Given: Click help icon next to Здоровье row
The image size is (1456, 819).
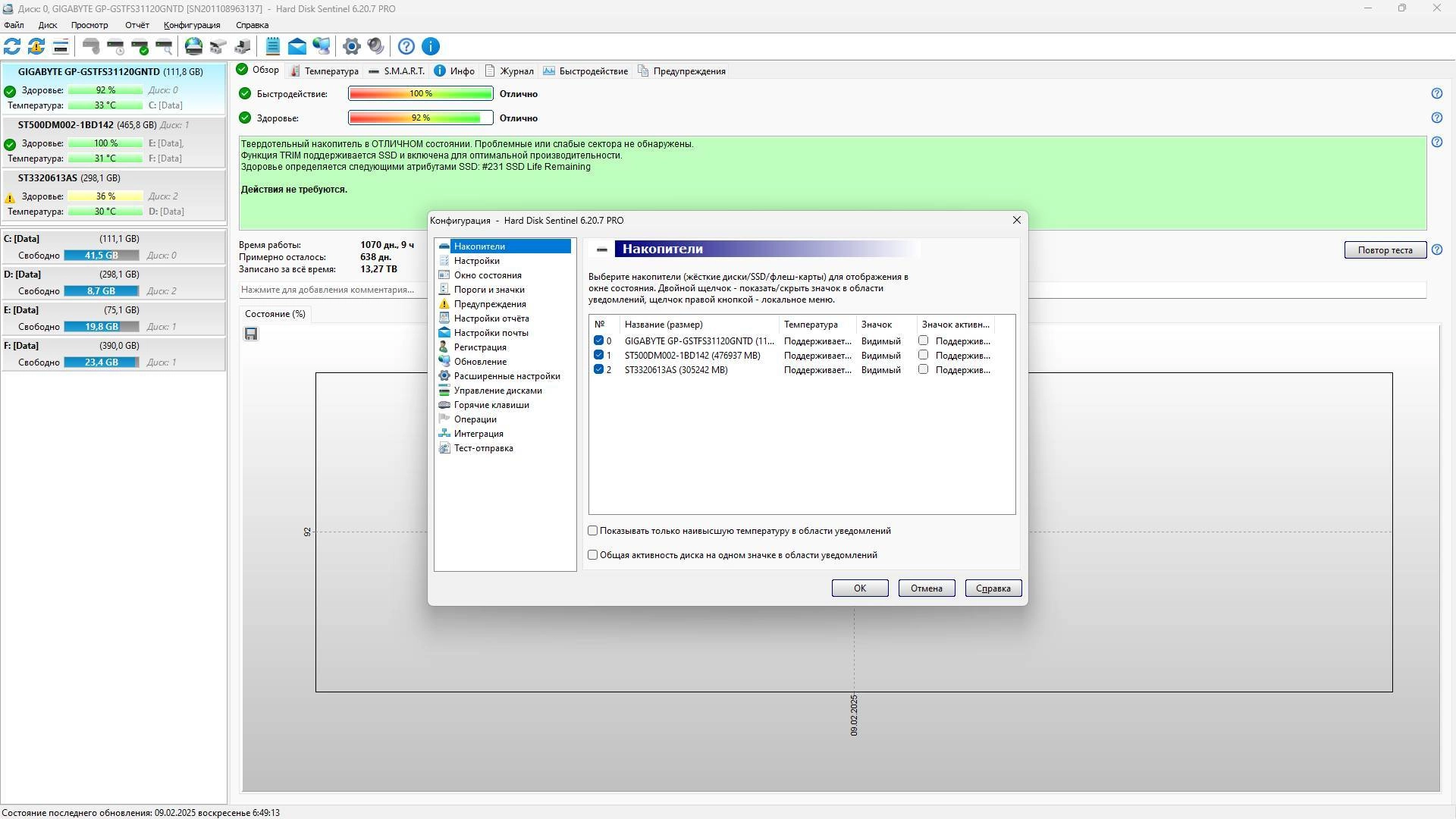Looking at the screenshot, I should pyautogui.click(x=1436, y=118).
